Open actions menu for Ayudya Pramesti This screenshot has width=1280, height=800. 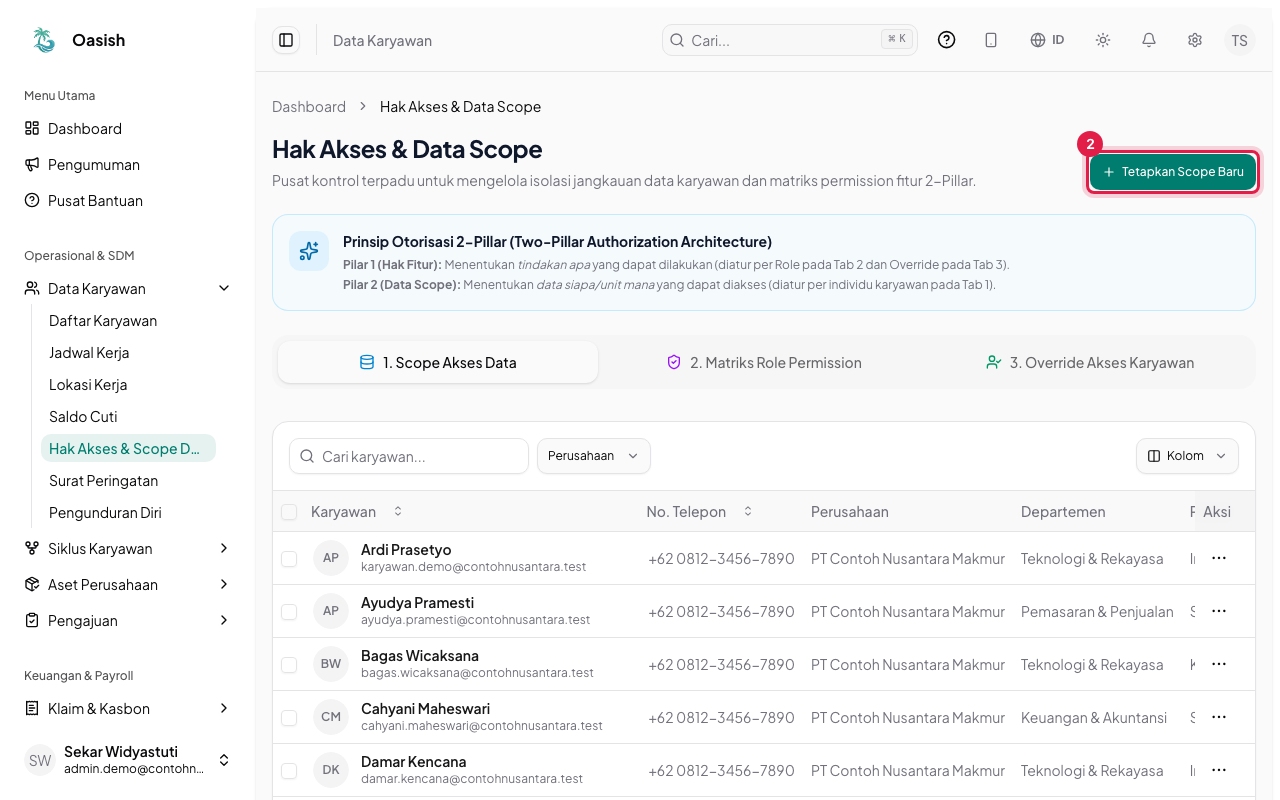pos(1218,611)
